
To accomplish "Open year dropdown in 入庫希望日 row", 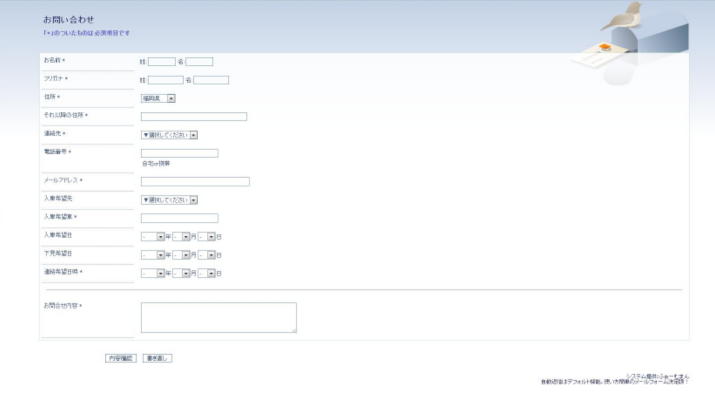I will point(153,237).
